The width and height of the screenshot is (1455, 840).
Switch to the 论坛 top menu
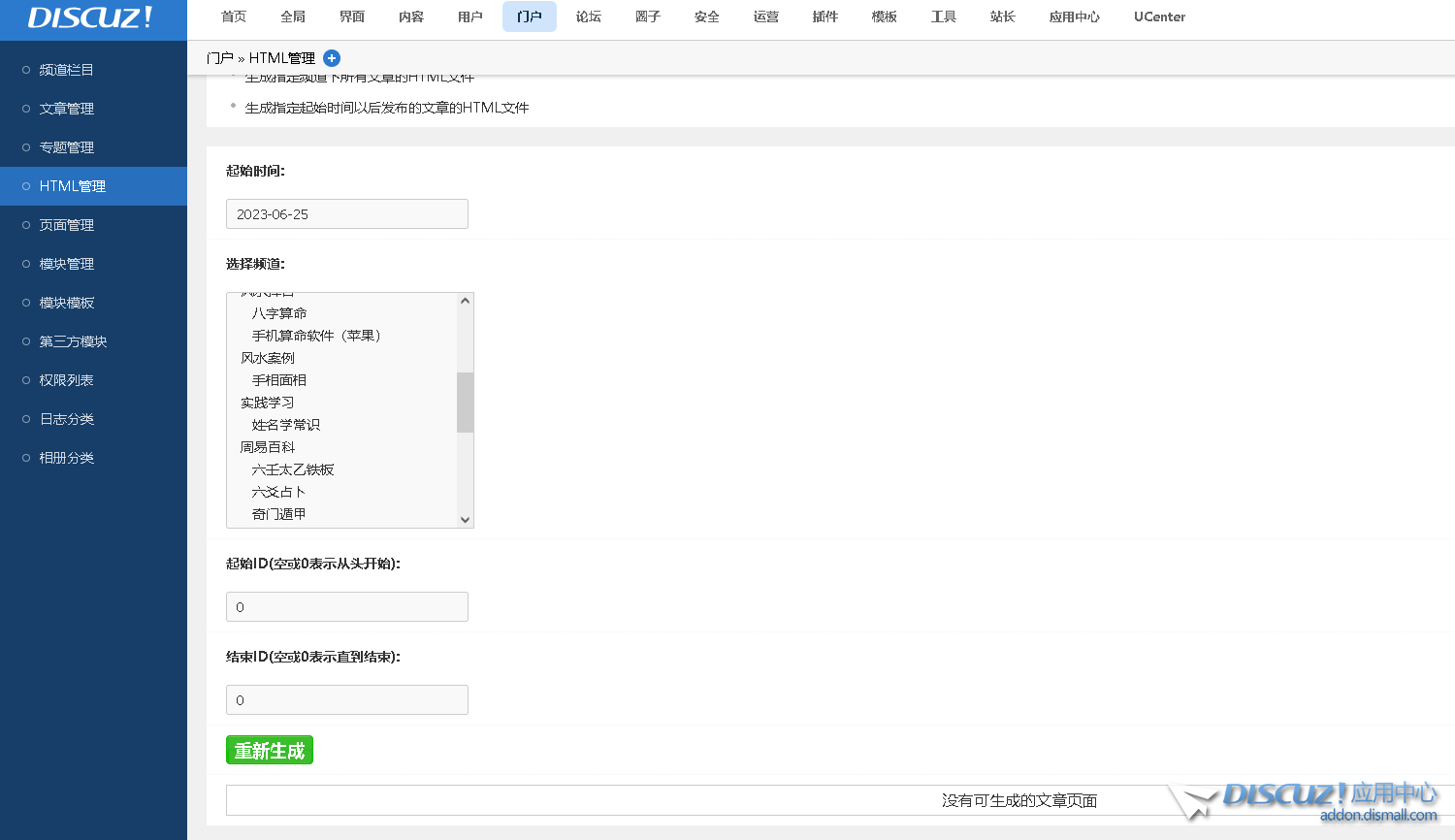coord(588,16)
